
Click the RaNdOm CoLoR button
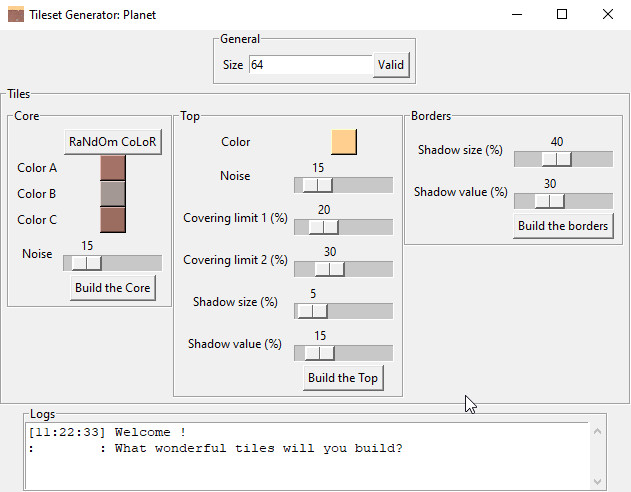[113, 142]
